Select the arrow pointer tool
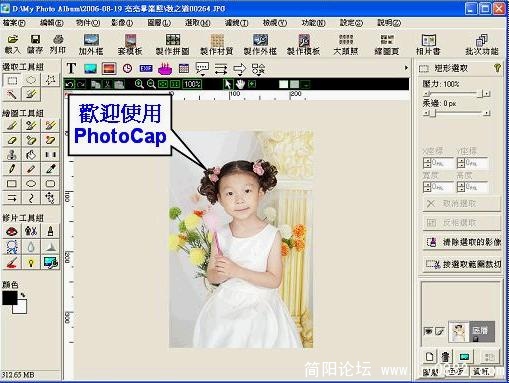Screen dimensions: 509x383 (x=228, y=84)
